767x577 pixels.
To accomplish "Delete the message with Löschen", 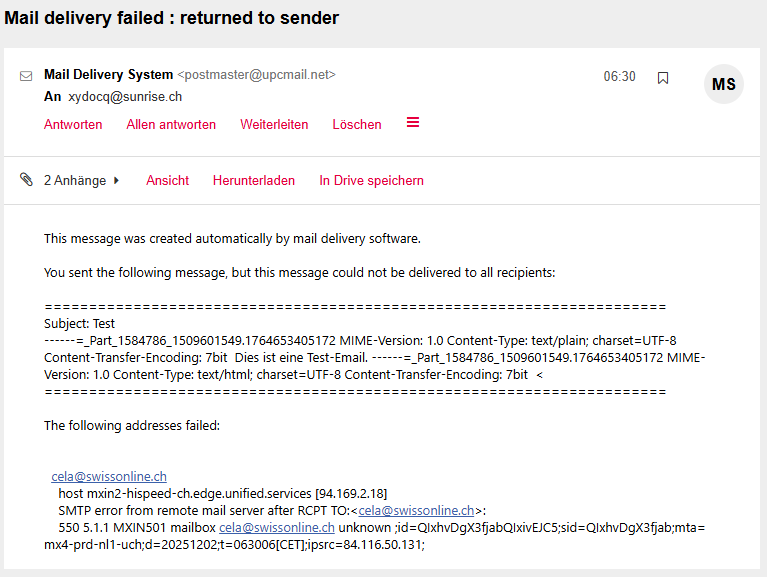I will (x=357, y=125).
